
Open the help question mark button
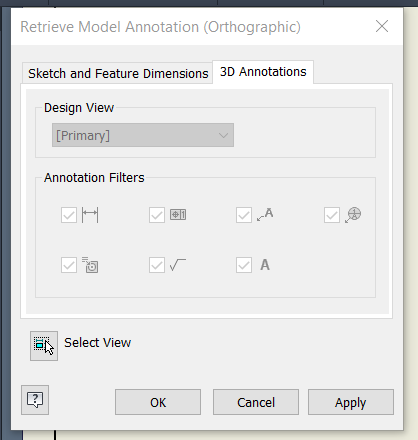click(x=35, y=400)
